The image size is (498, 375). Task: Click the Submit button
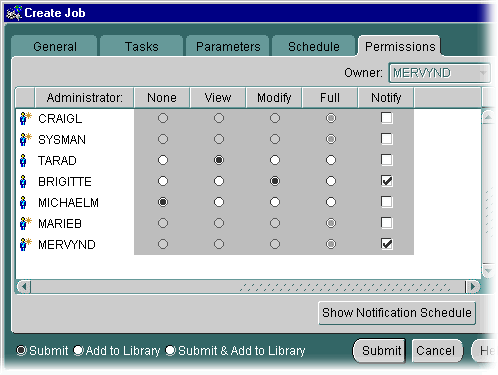tap(379, 351)
